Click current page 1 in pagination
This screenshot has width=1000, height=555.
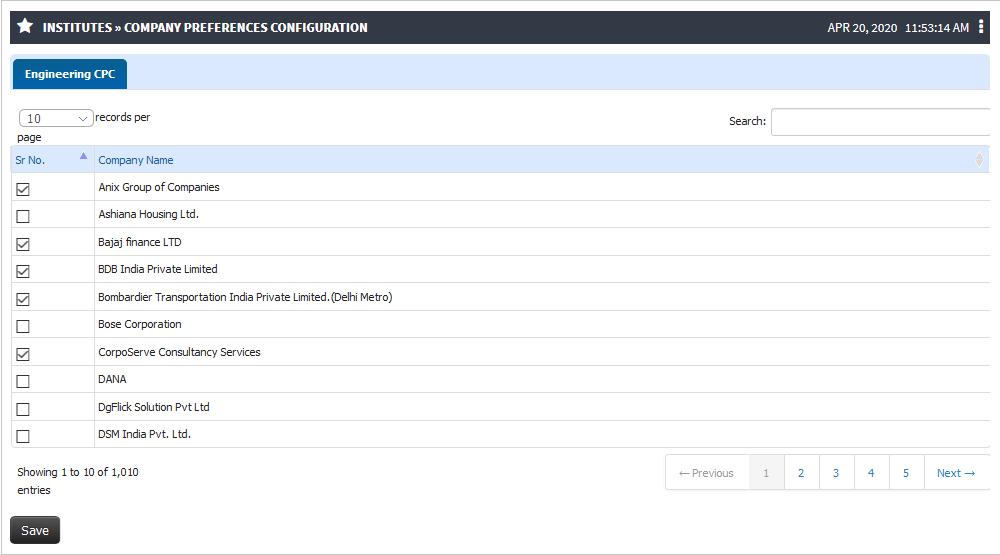pyautogui.click(x=767, y=473)
